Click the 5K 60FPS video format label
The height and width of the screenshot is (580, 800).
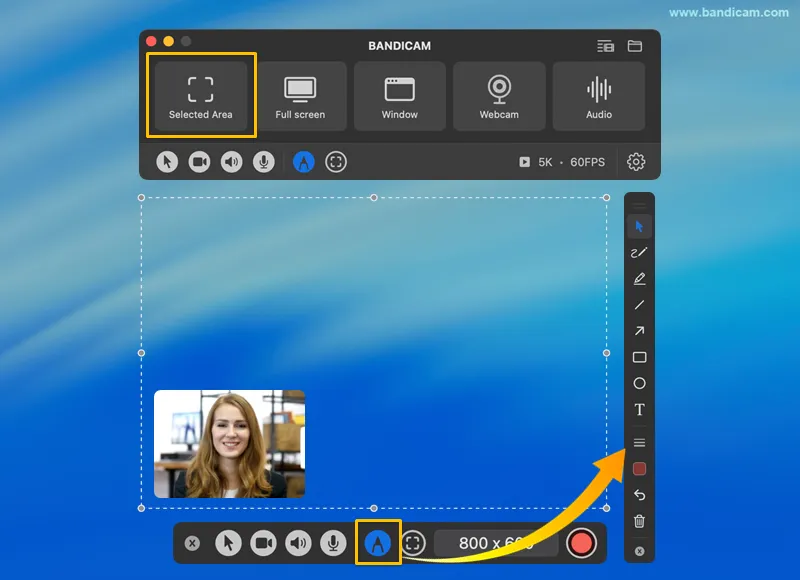(562, 162)
